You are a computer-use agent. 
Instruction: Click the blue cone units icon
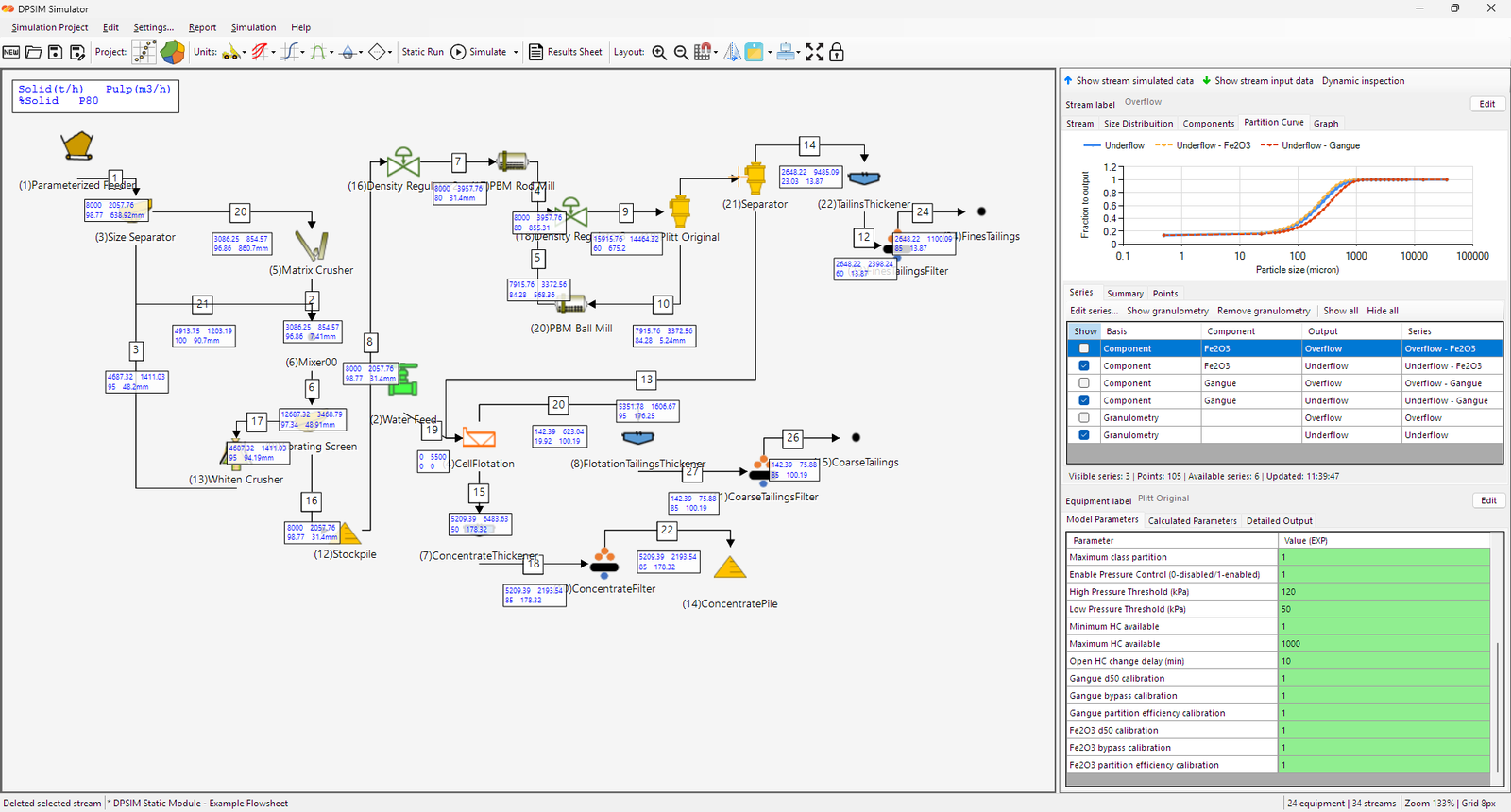click(348, 52)
